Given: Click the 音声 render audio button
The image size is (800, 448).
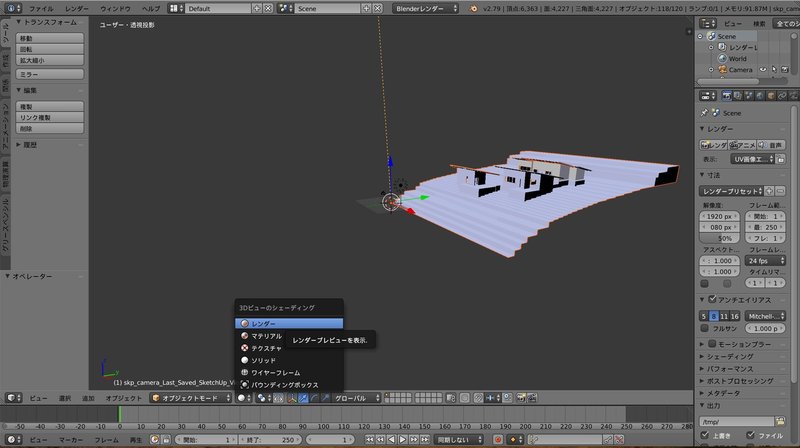Looking at the screenshot, I should 771,145.
